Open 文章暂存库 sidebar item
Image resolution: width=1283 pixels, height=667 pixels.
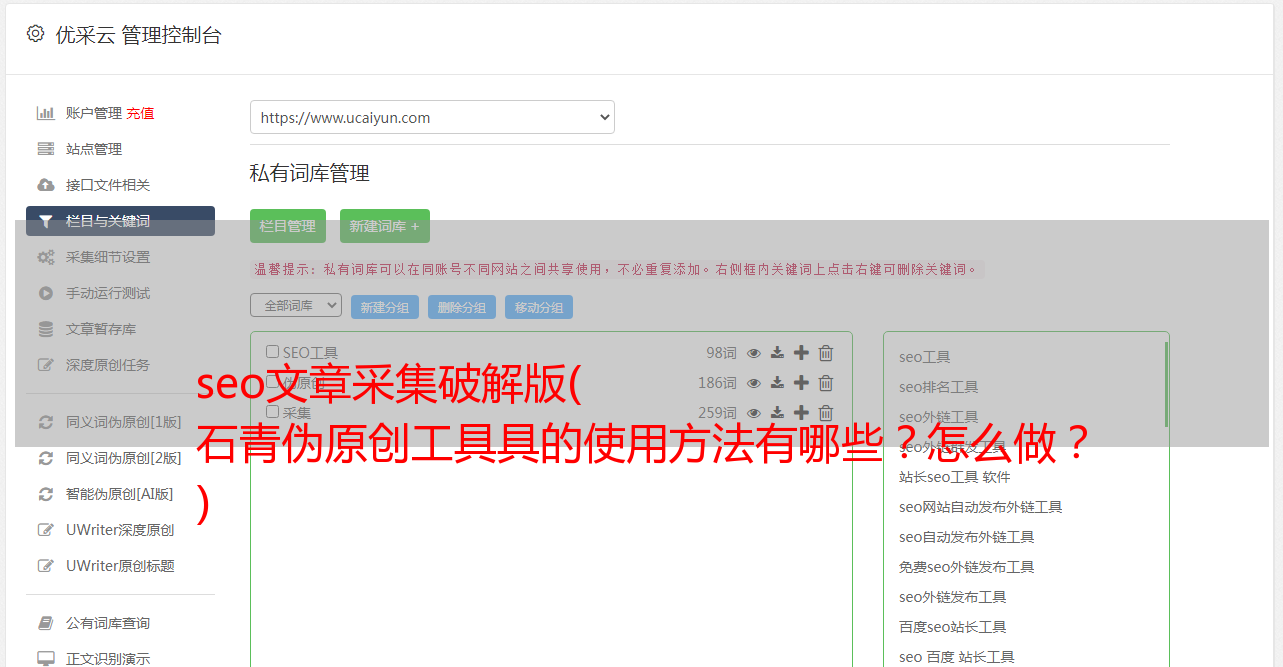(101, 329)
